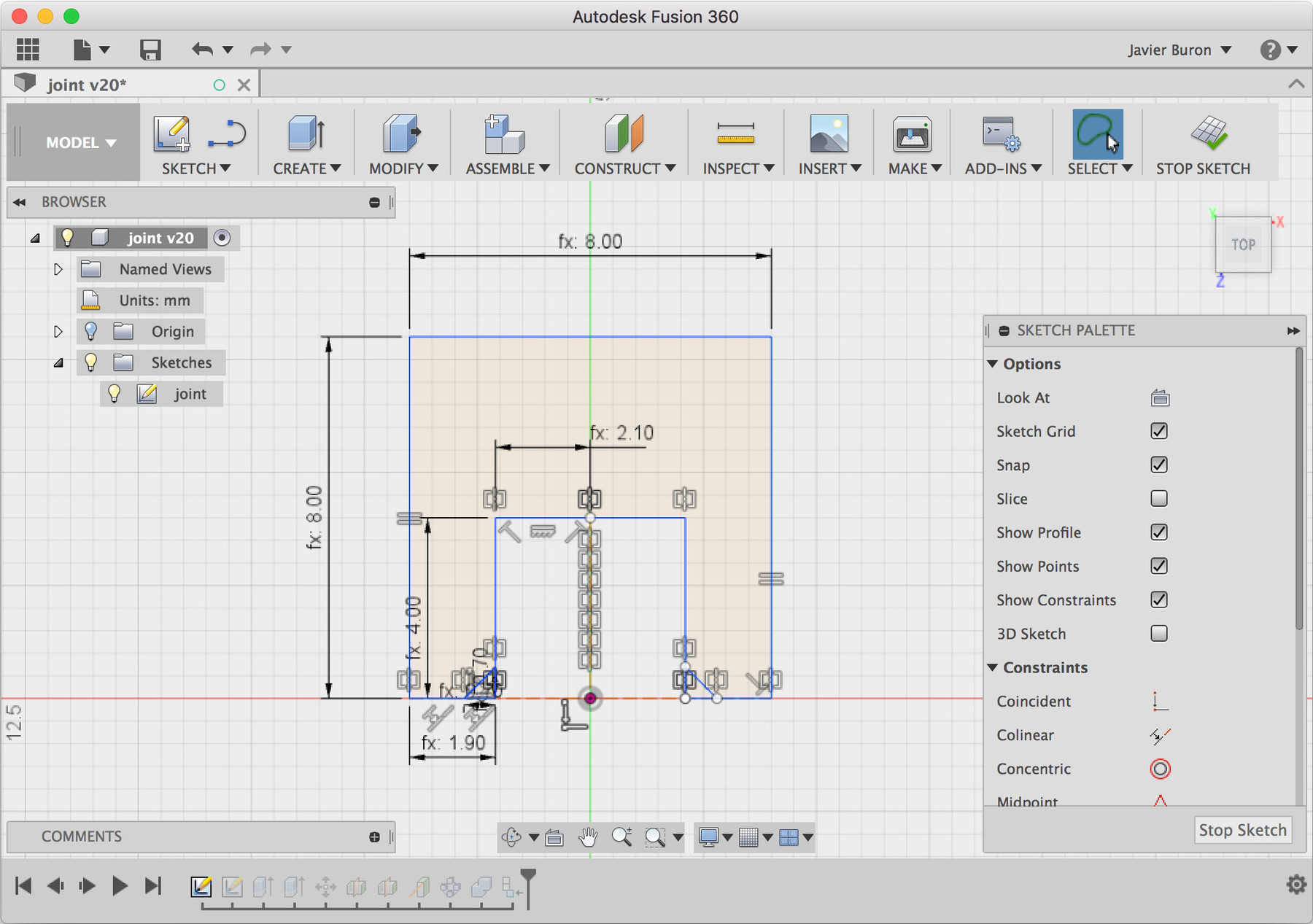Click the Add-Ins scripts icon
Image resolution: width=1313 pixels, height=924 pixels.
[1002, 133]
